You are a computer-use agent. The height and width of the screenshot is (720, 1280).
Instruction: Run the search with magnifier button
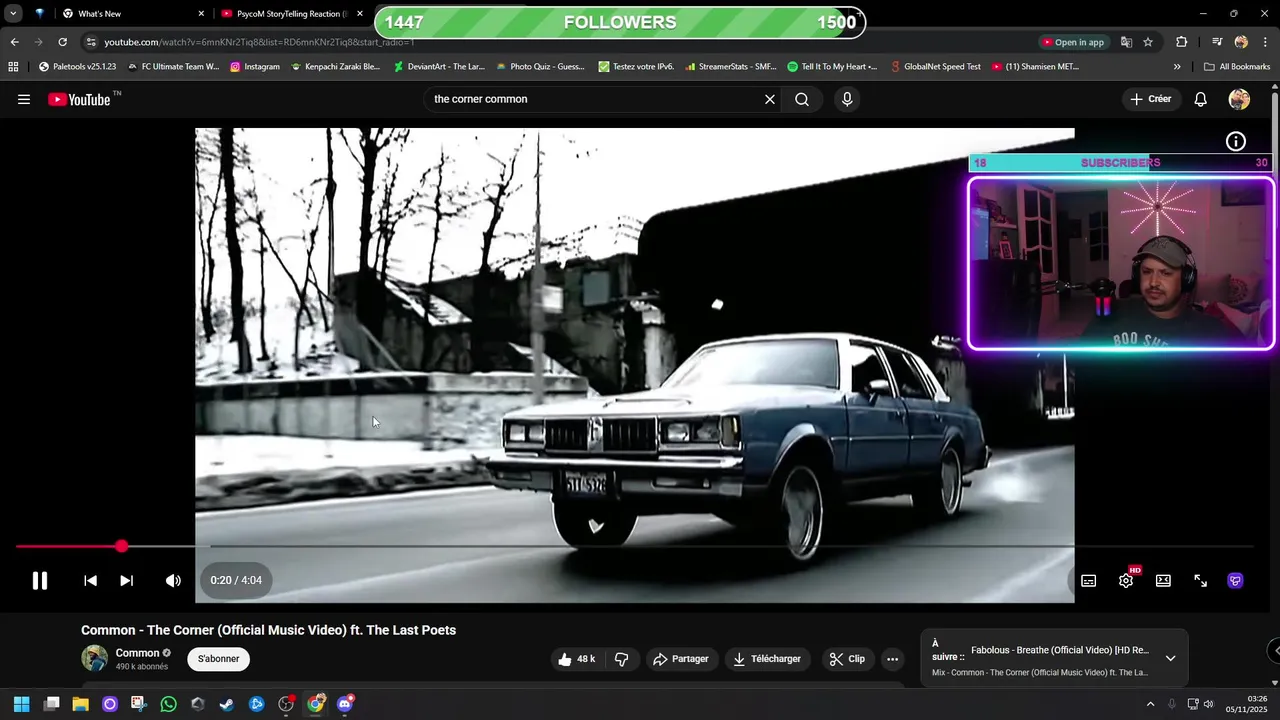(802, 99)
